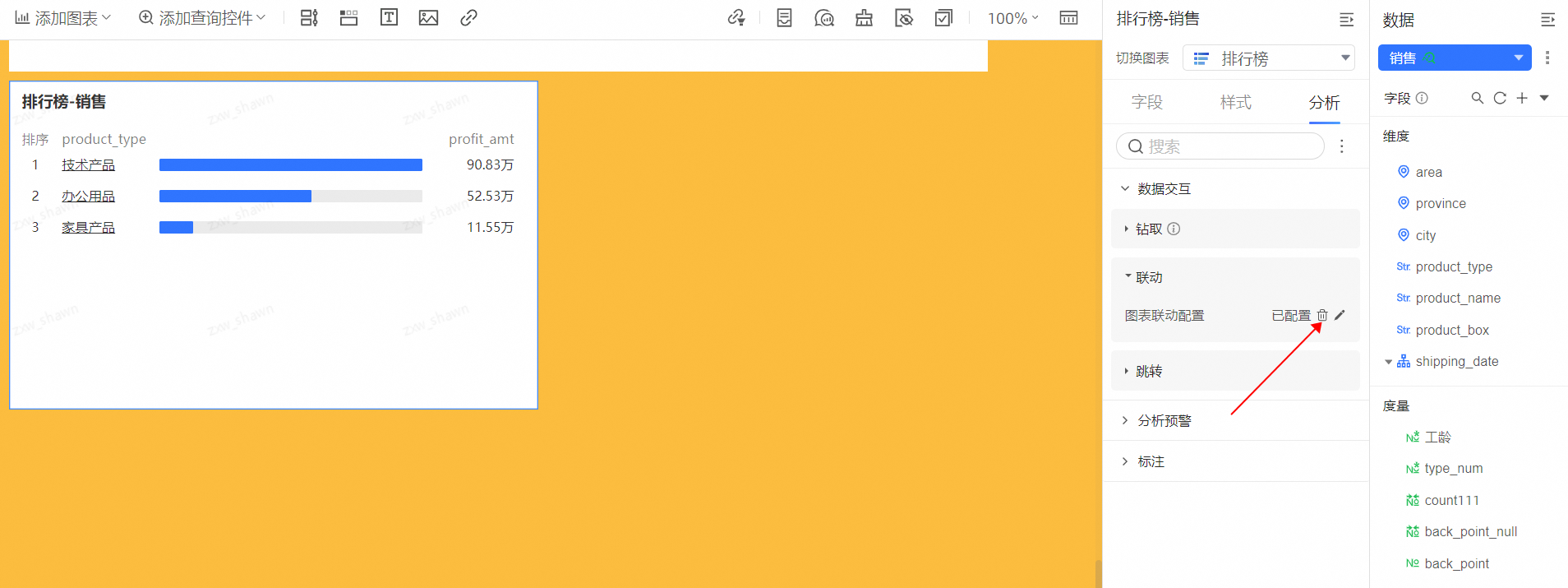
Task: Click the trash icon beside 图表联动配置
Action: click(x=1322, y=315)
